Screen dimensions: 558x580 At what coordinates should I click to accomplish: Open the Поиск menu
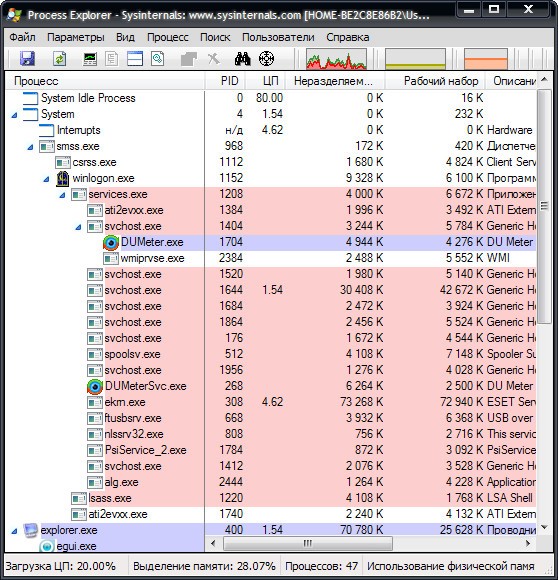215,37
